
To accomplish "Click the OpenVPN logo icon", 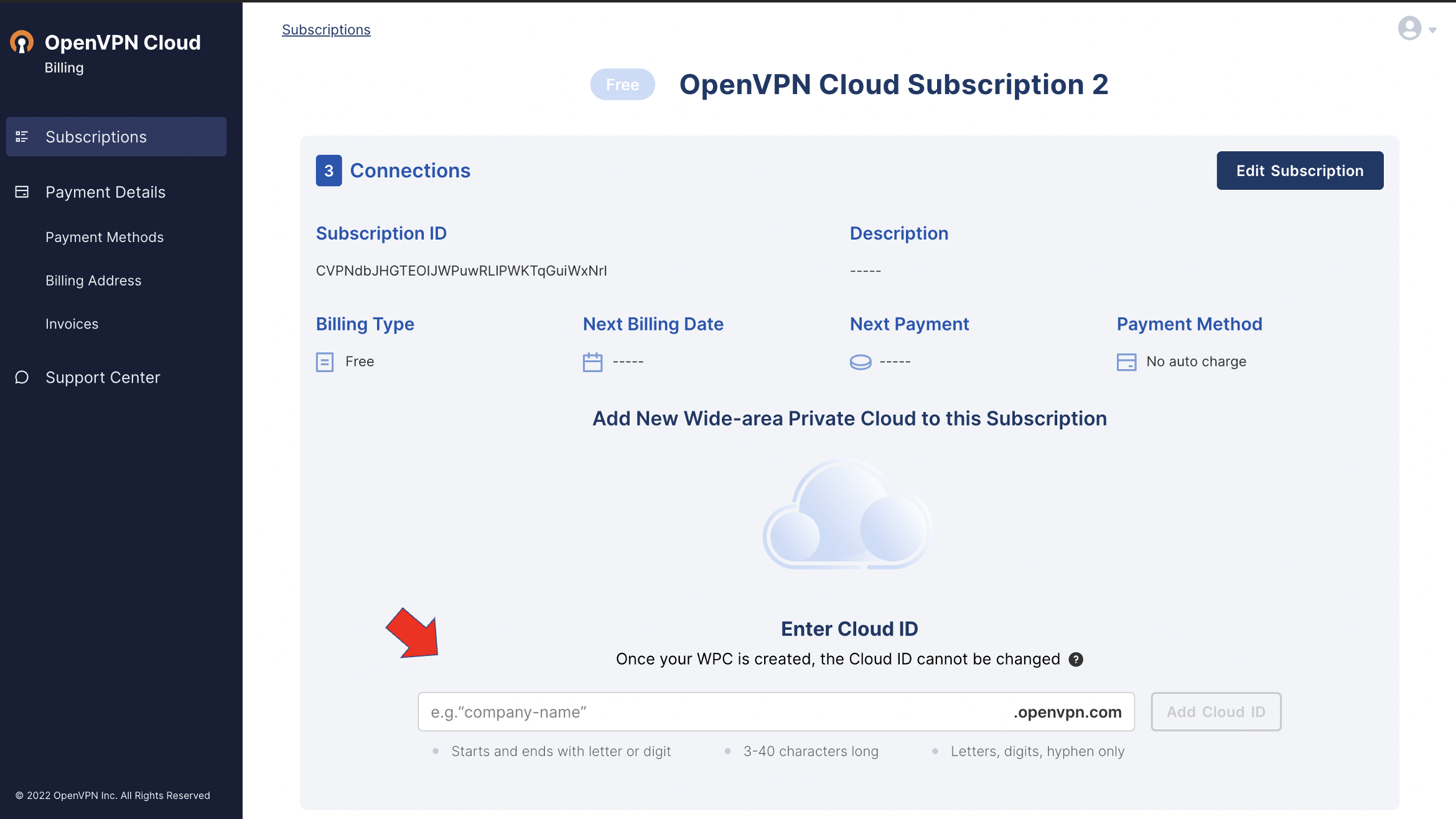I will [x=22, y=42].
